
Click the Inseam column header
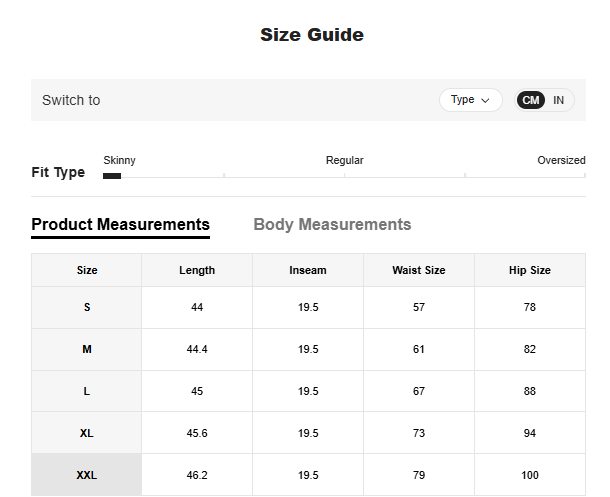pyautogui.click(x=308, y=270)
